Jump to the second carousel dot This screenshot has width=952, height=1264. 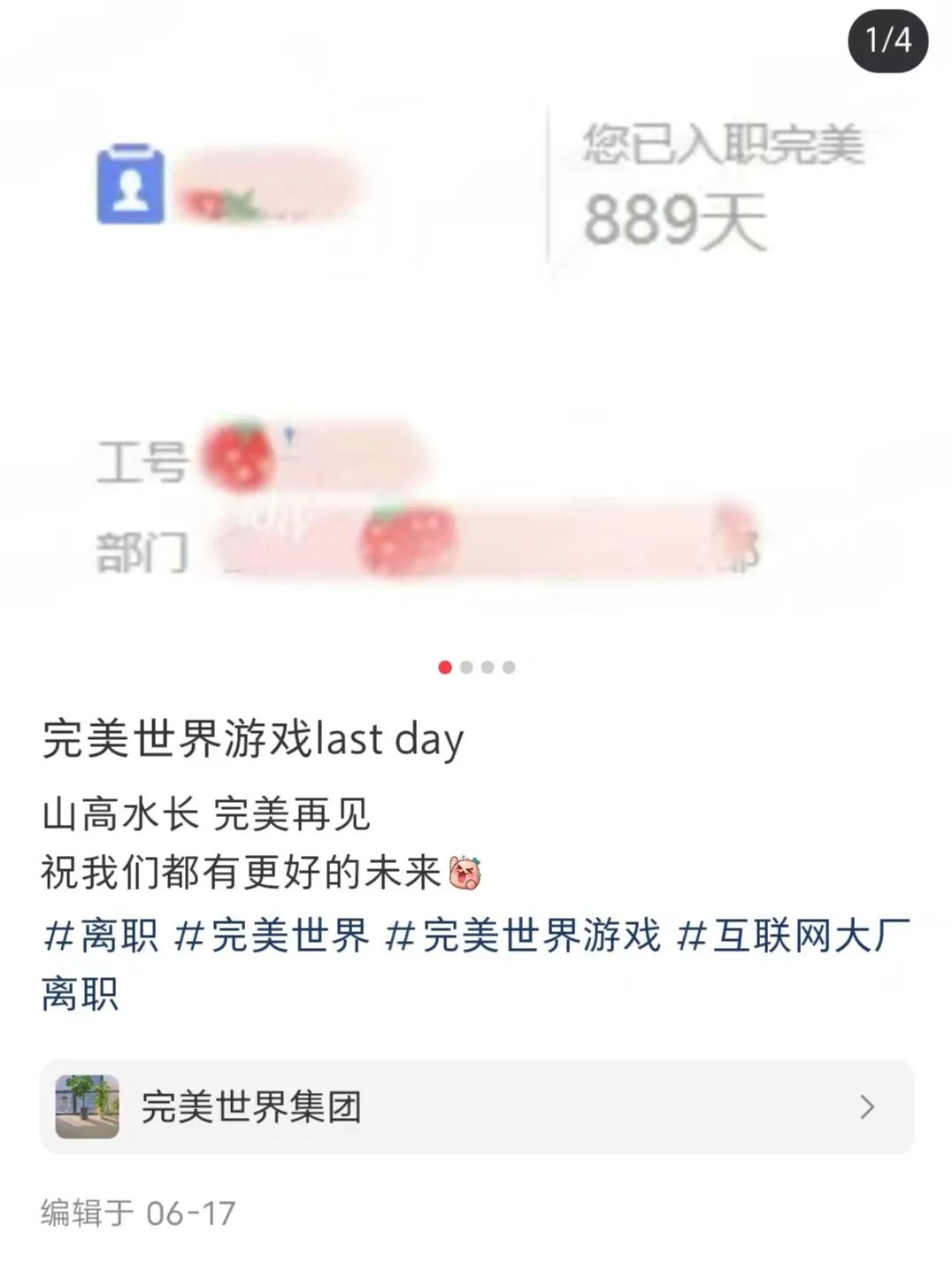[466, 667]
